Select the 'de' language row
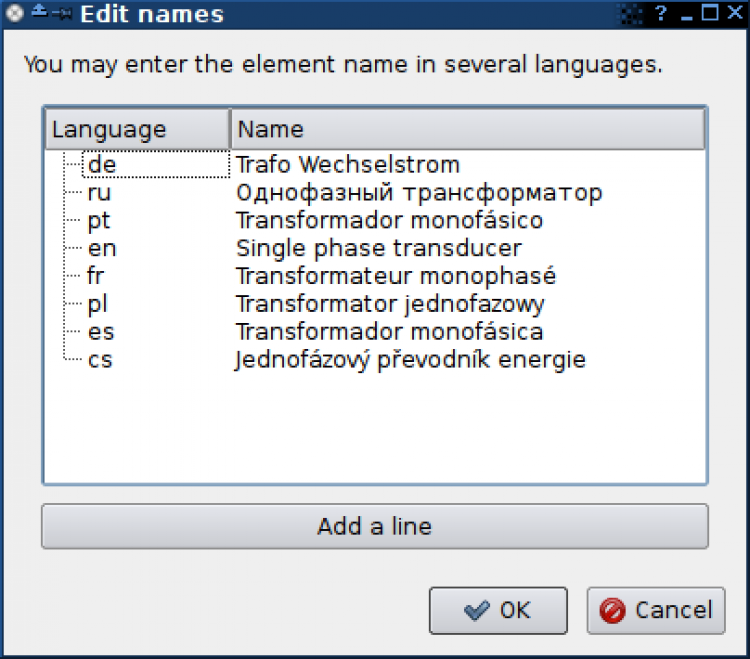The width and height of the screenshot is (750, 659). (101, 164)
